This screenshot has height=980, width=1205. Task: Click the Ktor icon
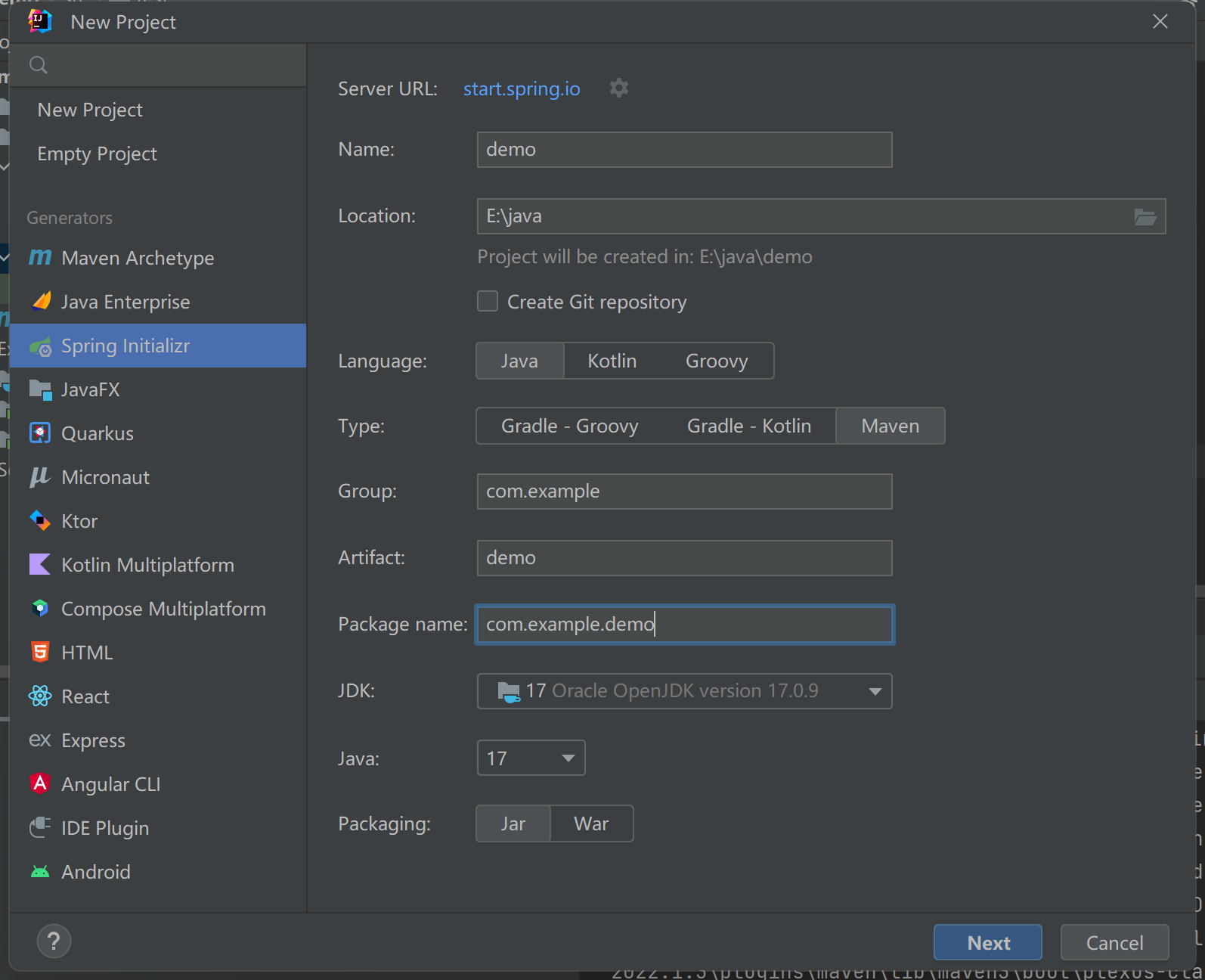coord(40,521)
